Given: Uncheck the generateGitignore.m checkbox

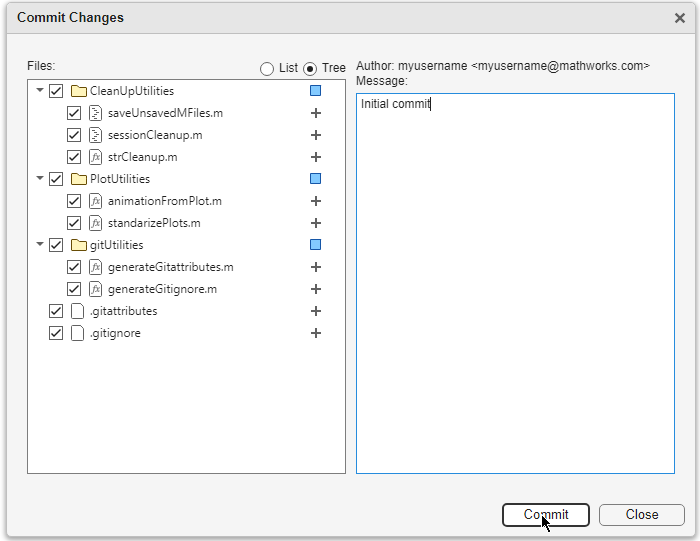Looking at the screenshot, I should point(74,289).
